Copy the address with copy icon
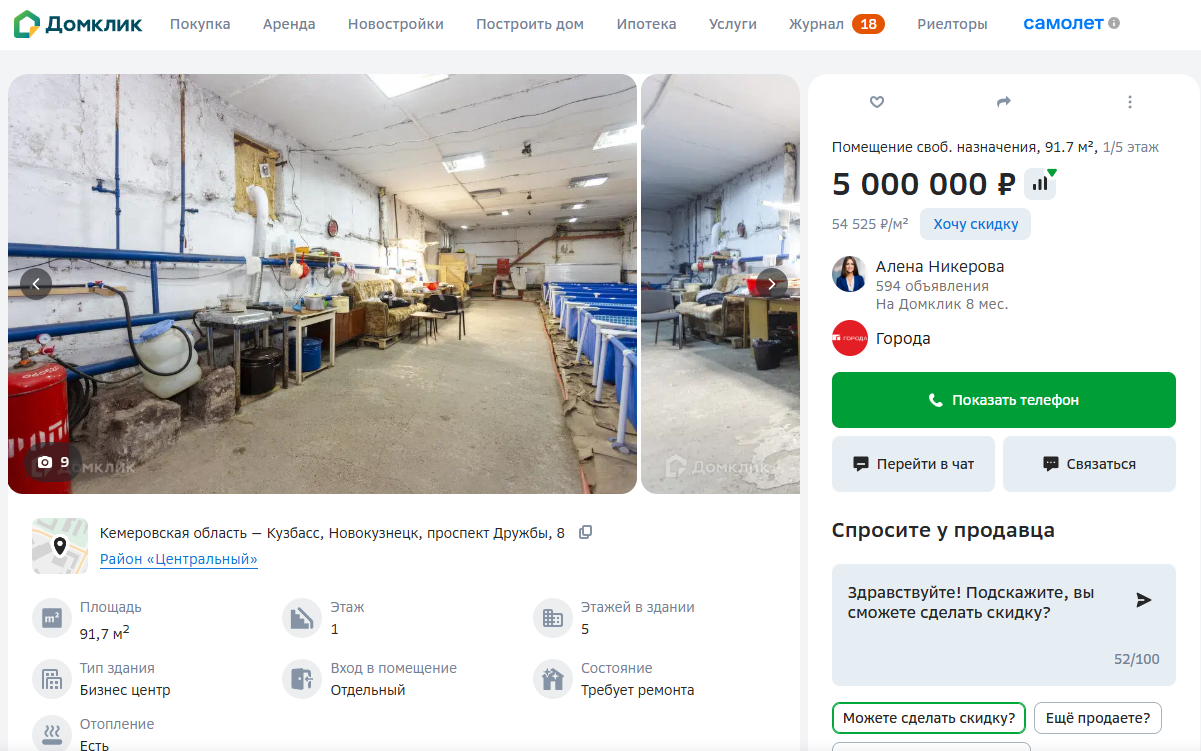 586,532
